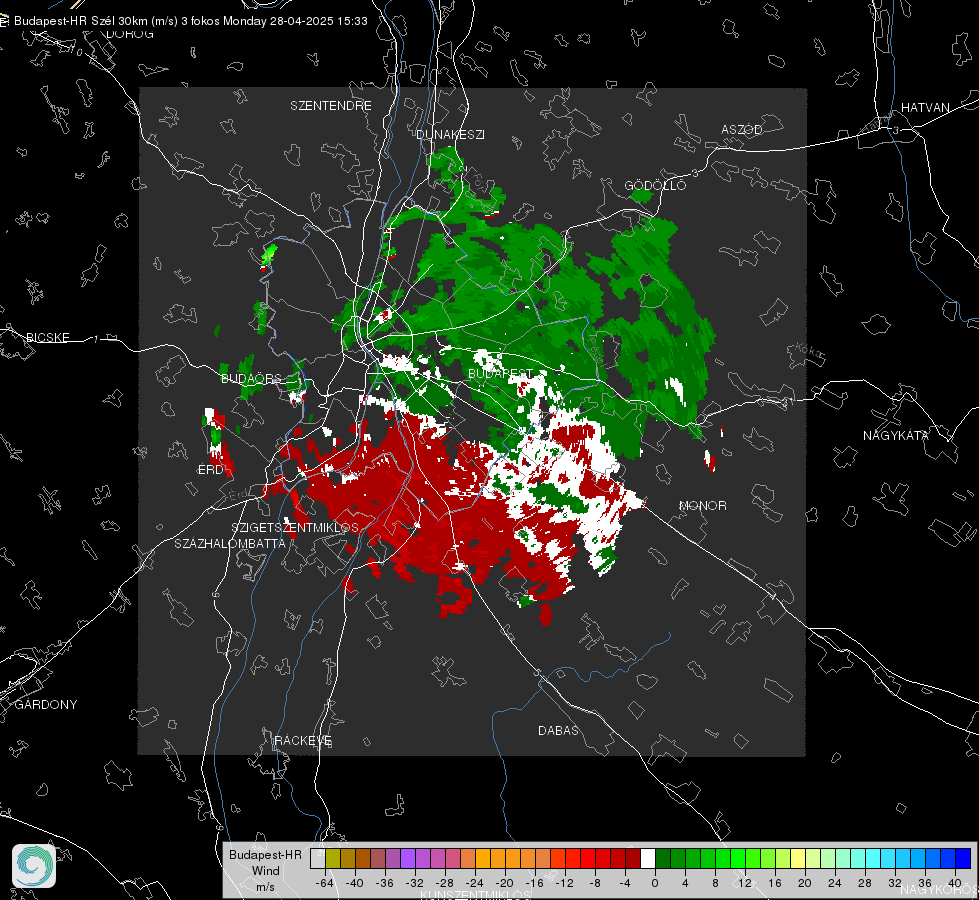Screen dimensions: 979x900
Task: Click the HATVAN town label
Action: coord(925,107)
